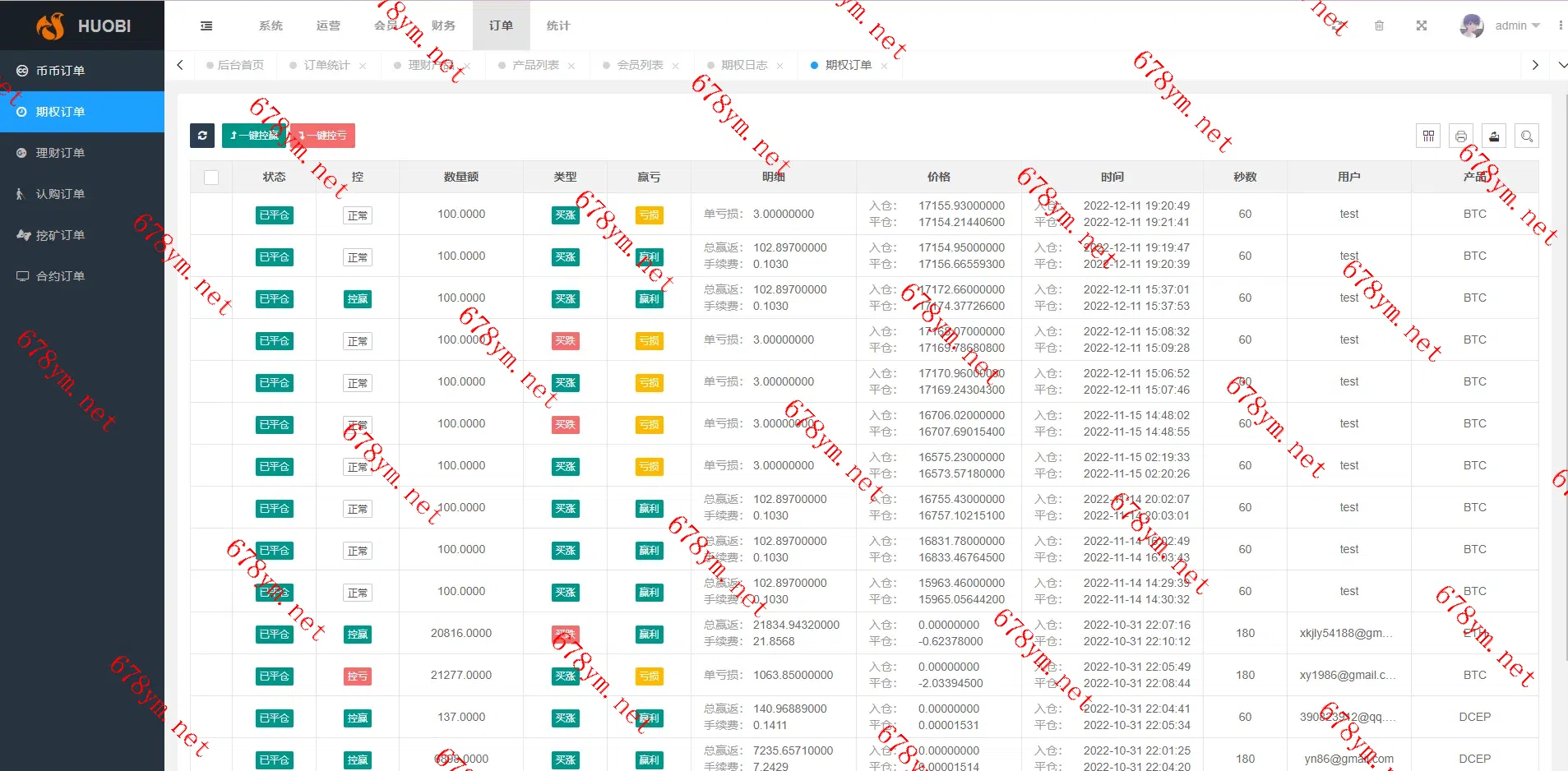
Task: Open the three-dot more options menu
Action: (1560, 25)
